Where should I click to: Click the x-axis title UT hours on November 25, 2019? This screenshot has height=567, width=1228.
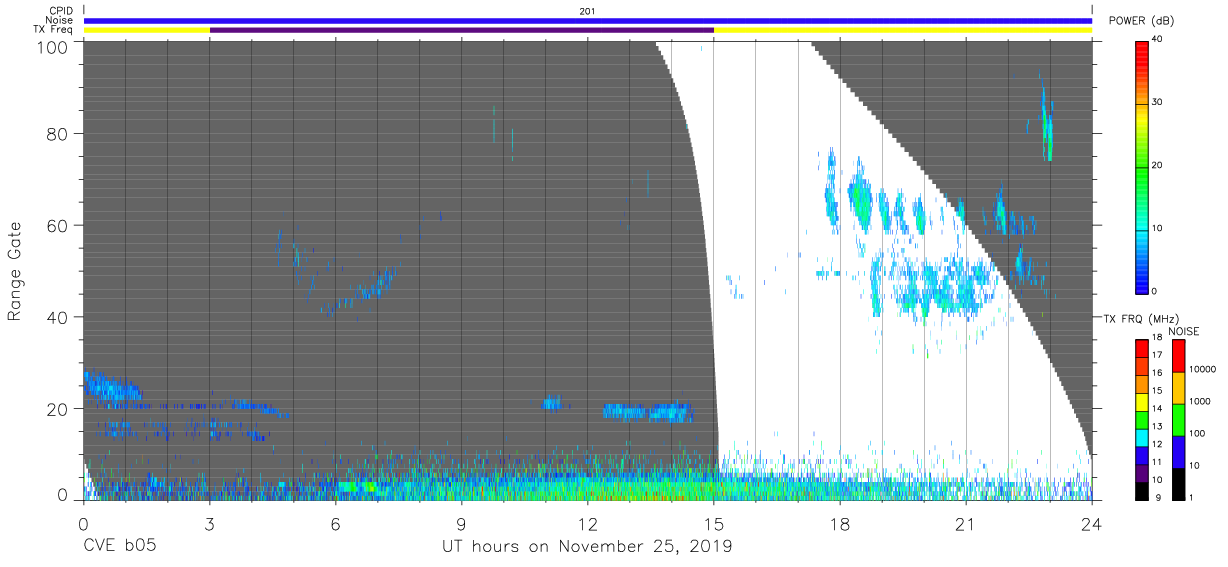pos(587,547)
